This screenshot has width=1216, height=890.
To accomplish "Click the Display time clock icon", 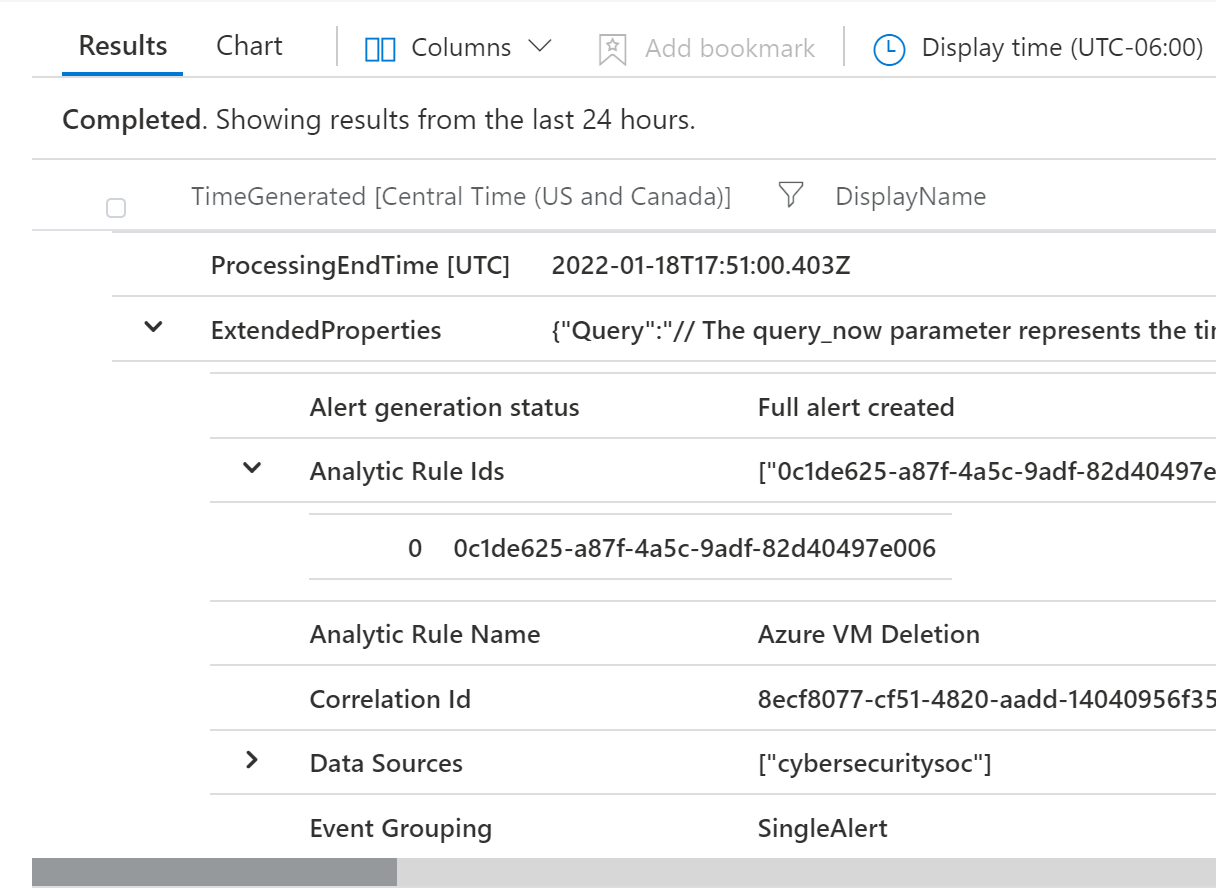I will [x=889, y=48].
